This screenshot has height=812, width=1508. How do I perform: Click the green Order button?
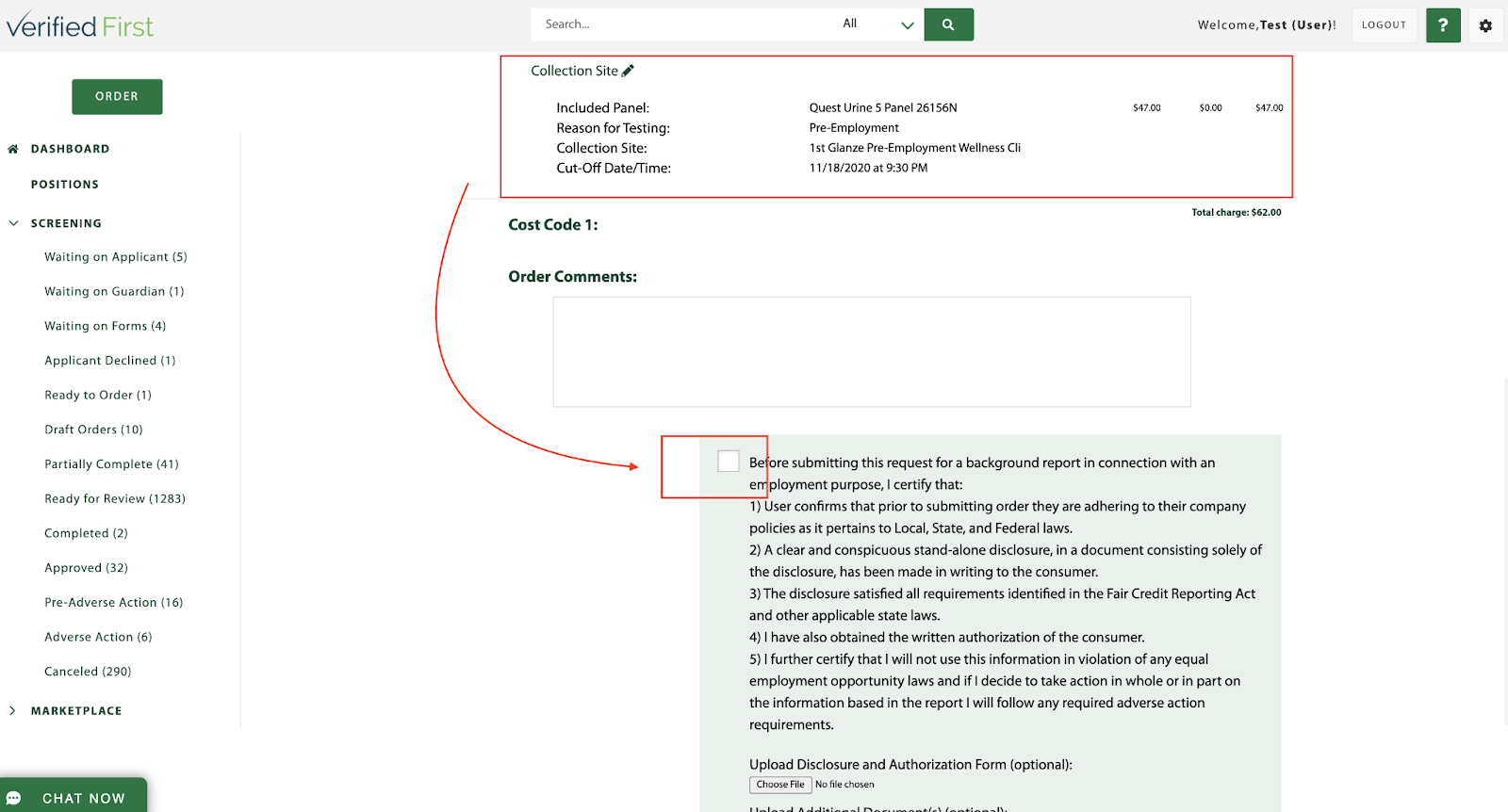(117, 96)
